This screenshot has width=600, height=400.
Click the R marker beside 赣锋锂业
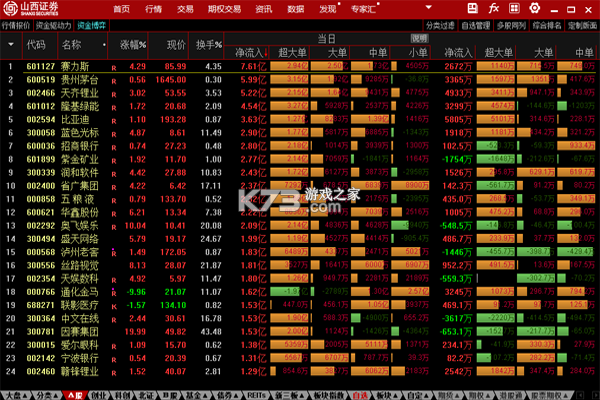coord(114,373)
